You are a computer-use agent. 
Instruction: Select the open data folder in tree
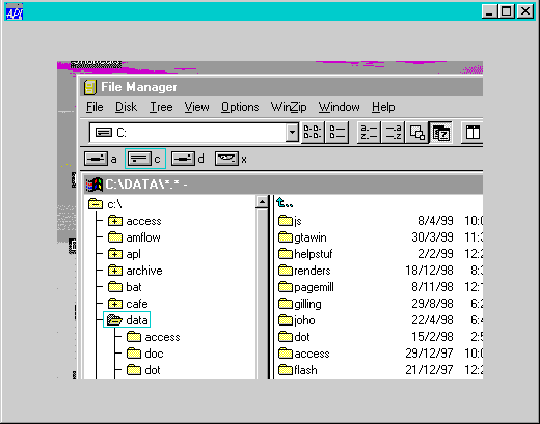point(127,320)
